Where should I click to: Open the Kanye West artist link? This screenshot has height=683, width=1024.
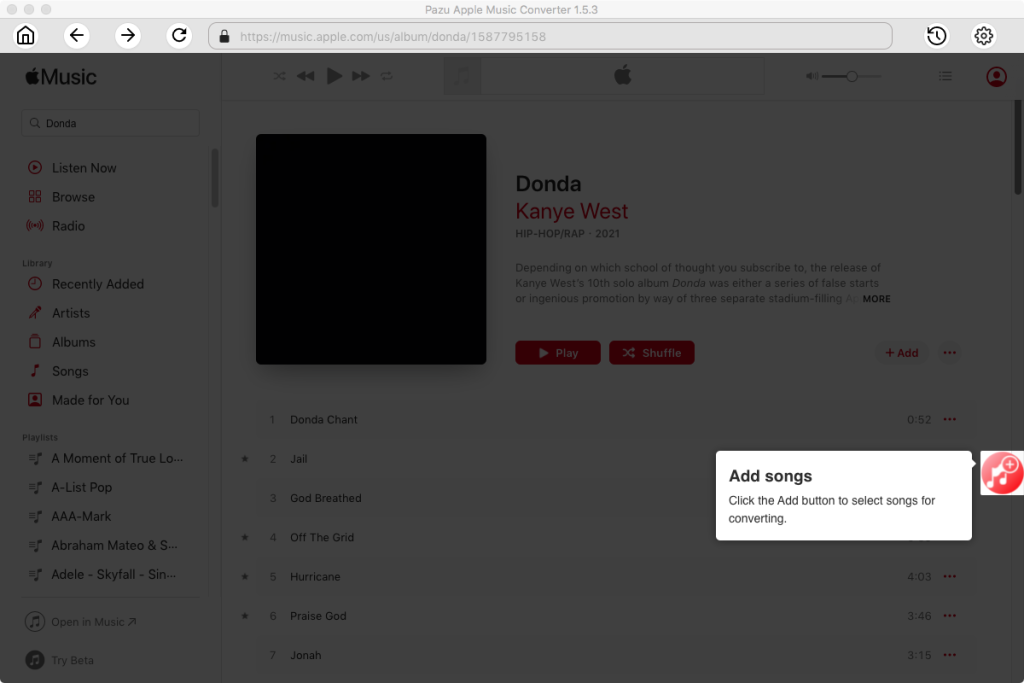coord(571,211)
